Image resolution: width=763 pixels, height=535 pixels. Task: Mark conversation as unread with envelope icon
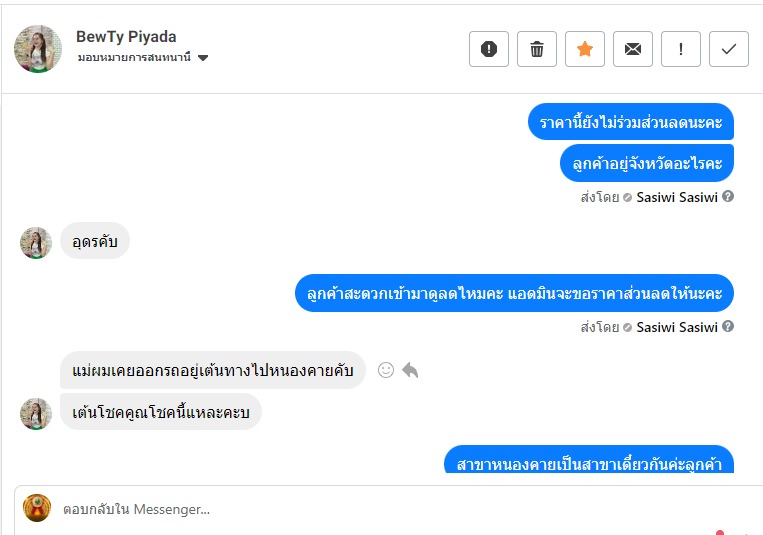click(633, 49)
